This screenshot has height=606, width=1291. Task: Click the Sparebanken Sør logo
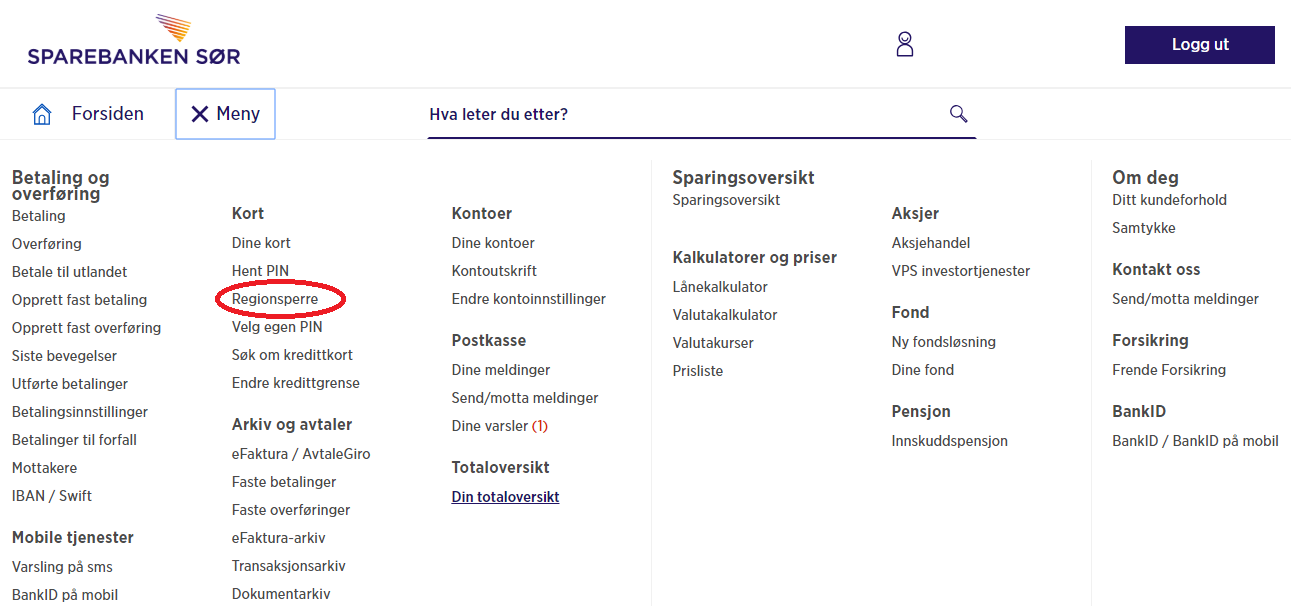coord(134,41)
